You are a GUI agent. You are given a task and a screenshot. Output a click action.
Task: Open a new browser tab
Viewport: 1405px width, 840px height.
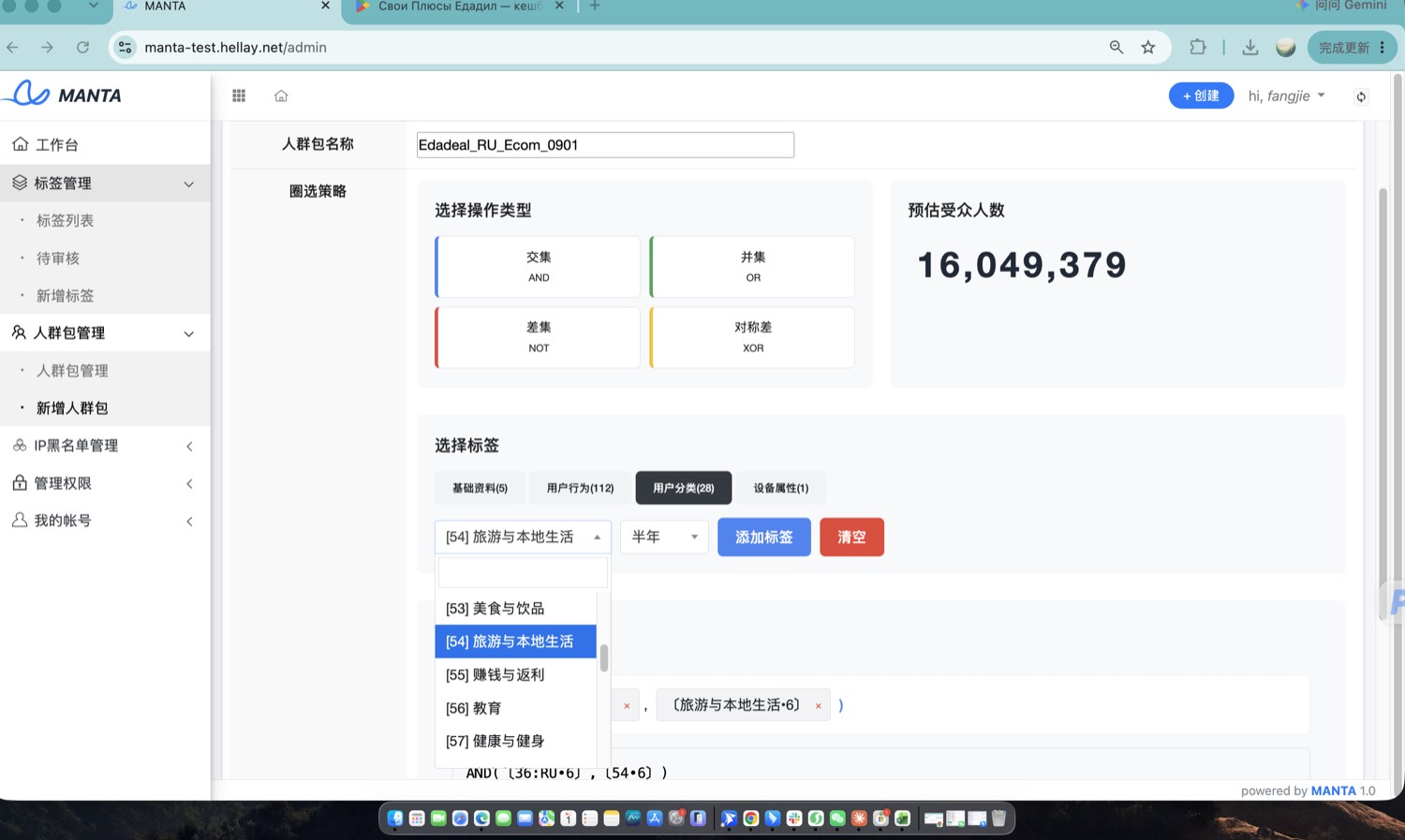pos(595,6)
